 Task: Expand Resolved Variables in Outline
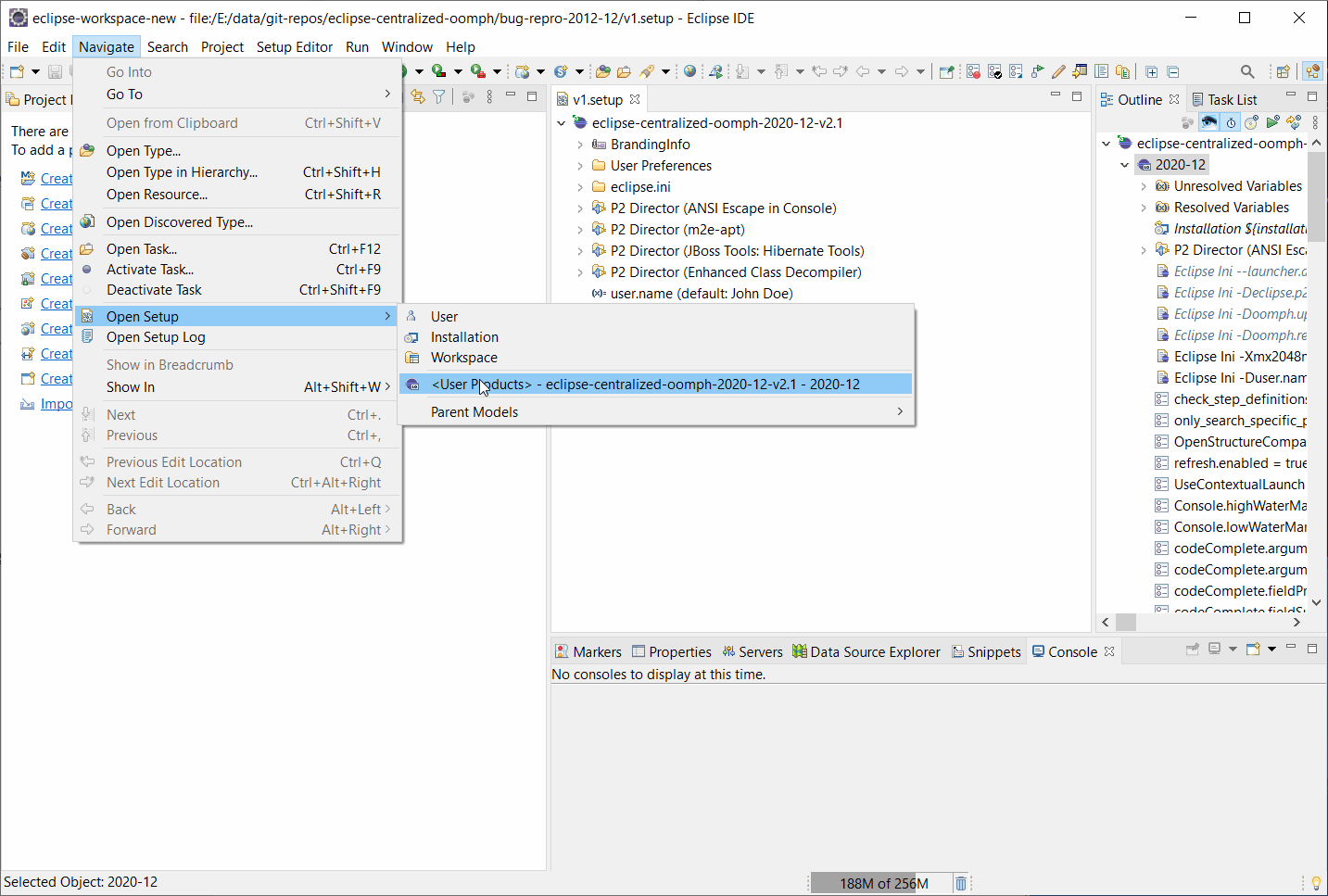click(x=1143, y=208)
